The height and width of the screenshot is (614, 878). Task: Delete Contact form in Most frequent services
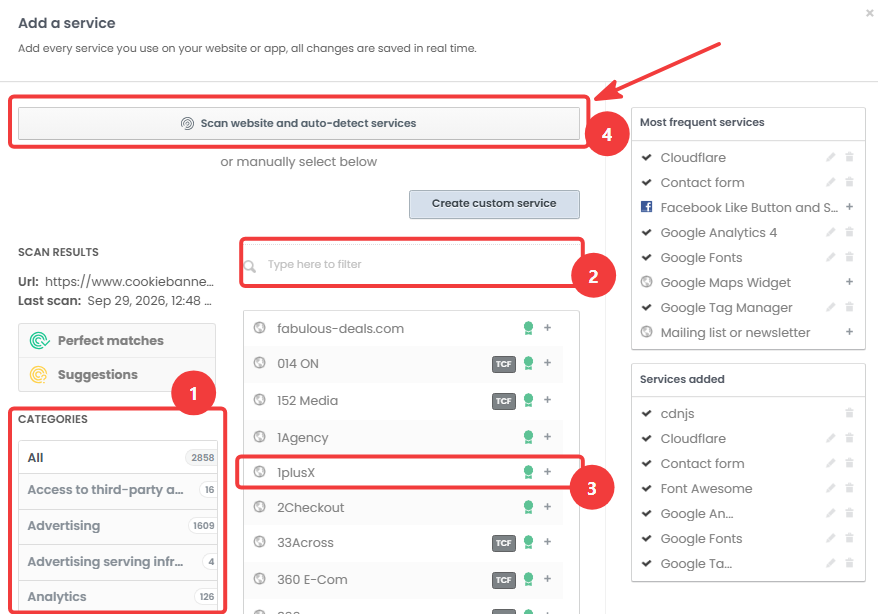(x=849, y=182)
